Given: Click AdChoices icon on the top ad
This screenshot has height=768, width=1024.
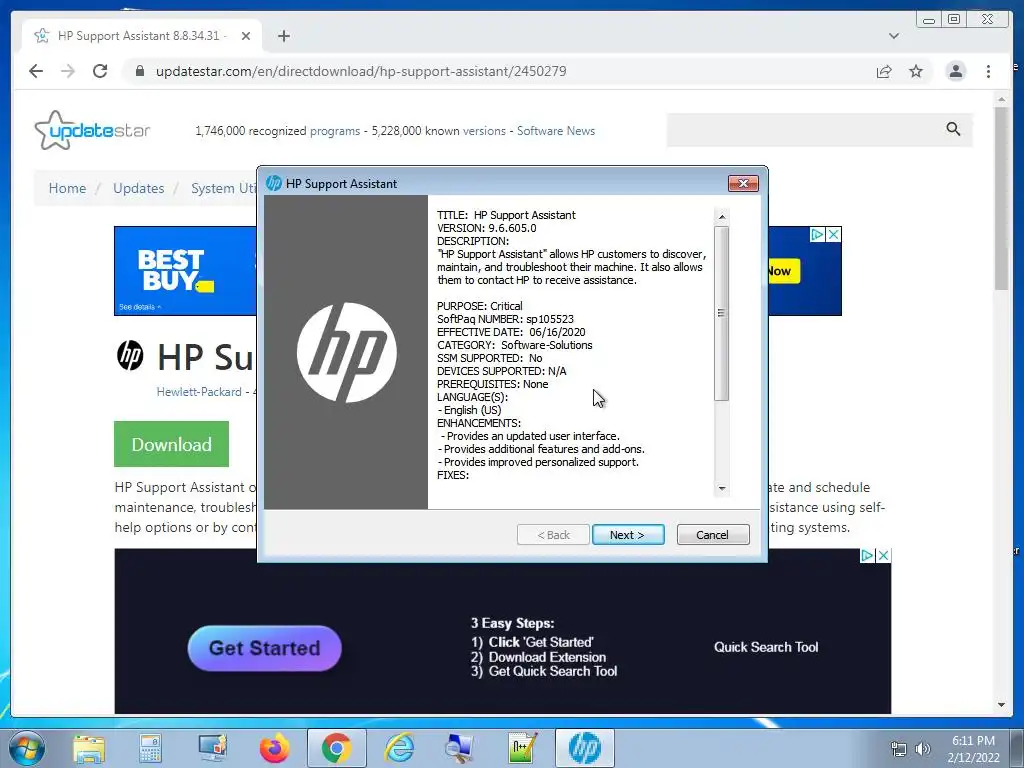Looking at the screenshot, I should click(x=817, y=234).
